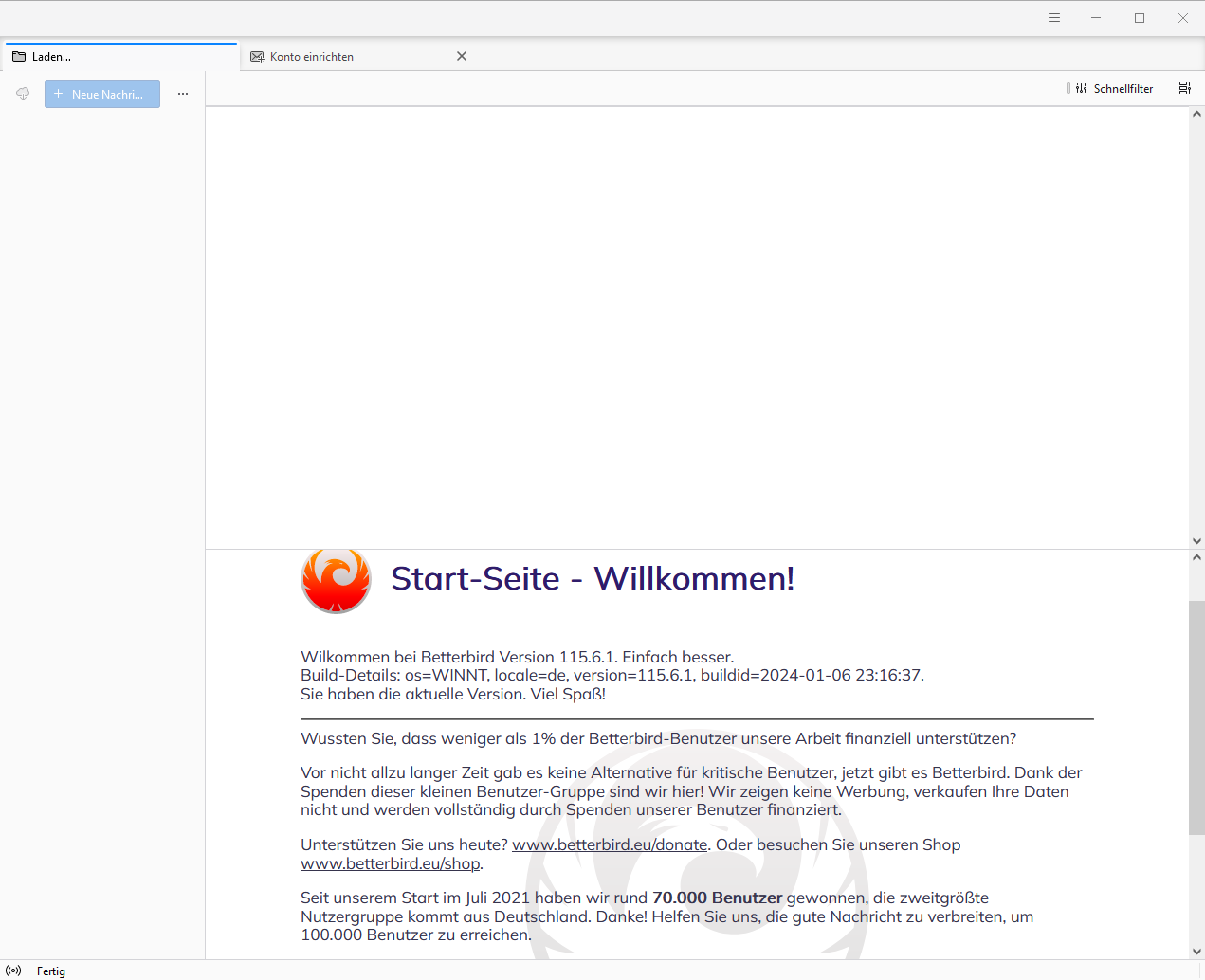Click the Start-Seite - Willkommen! heading
This screenshot has width=1205, height=980.
click(593, 578)
